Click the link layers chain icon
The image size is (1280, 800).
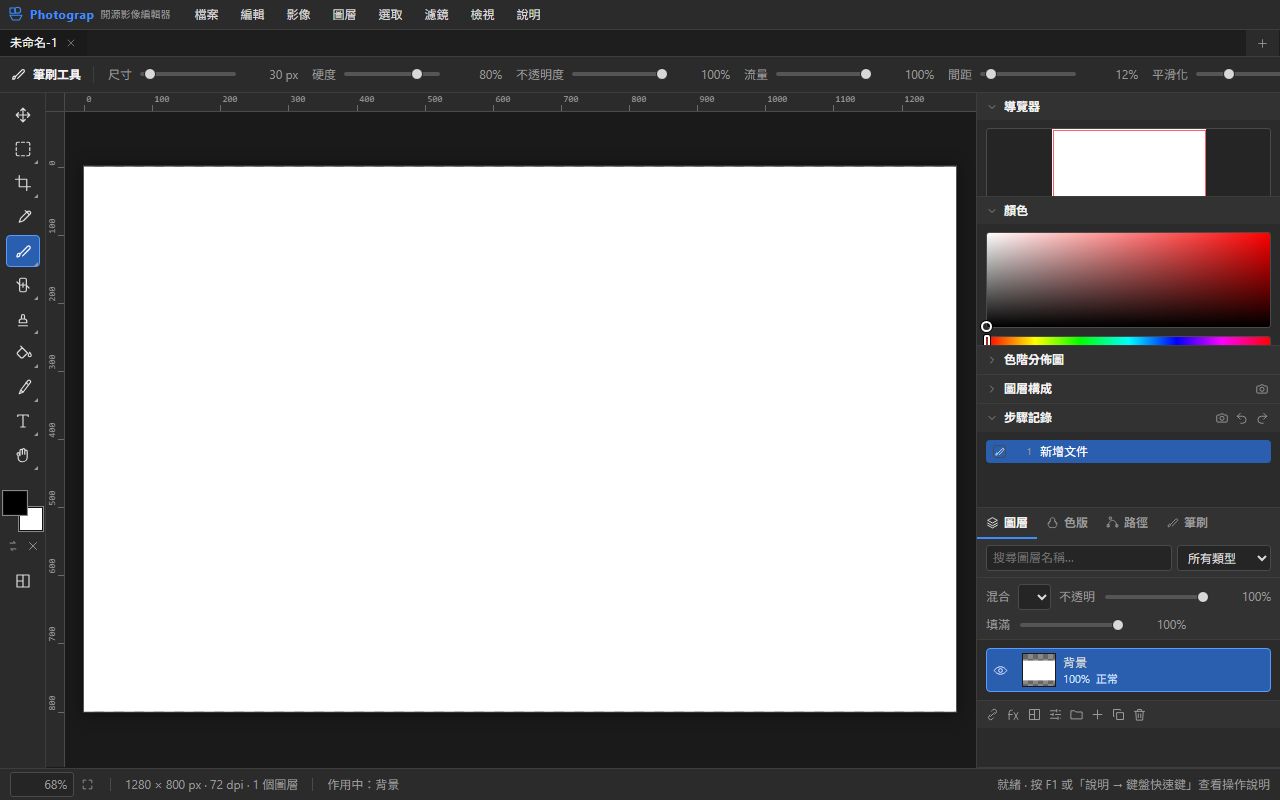pos(992,715)
